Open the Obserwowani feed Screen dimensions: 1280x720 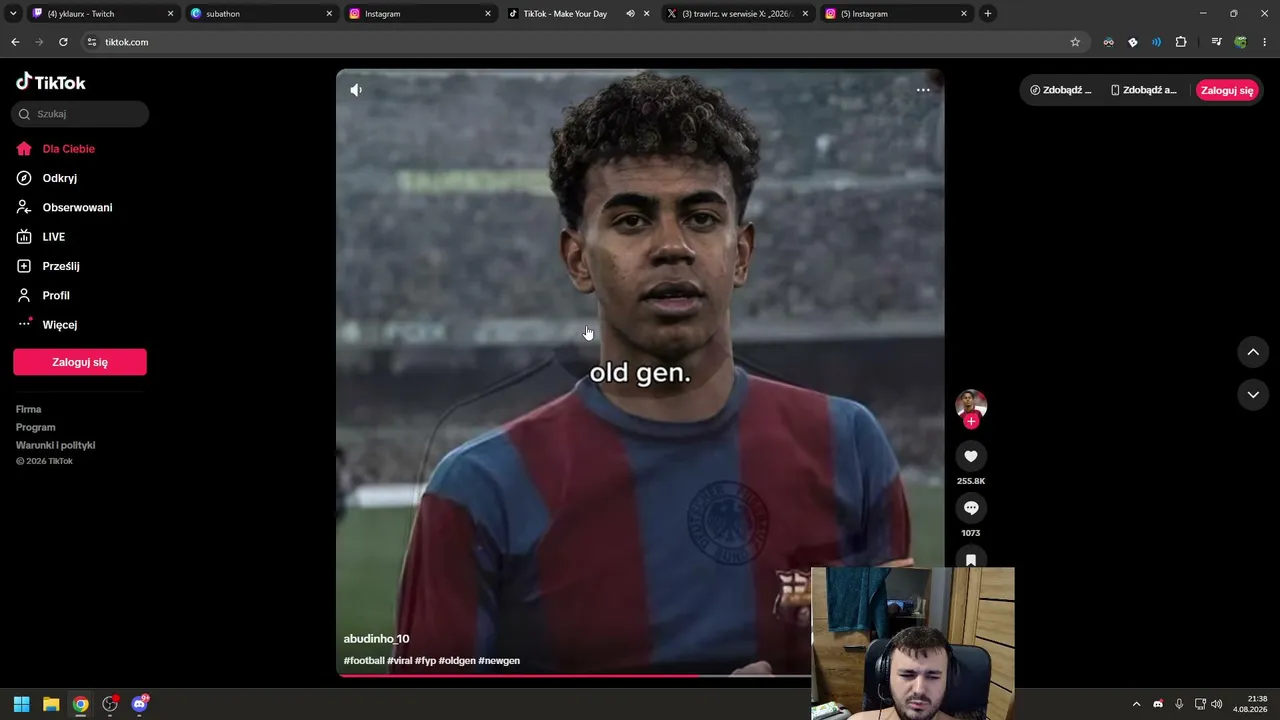[77, 208]
